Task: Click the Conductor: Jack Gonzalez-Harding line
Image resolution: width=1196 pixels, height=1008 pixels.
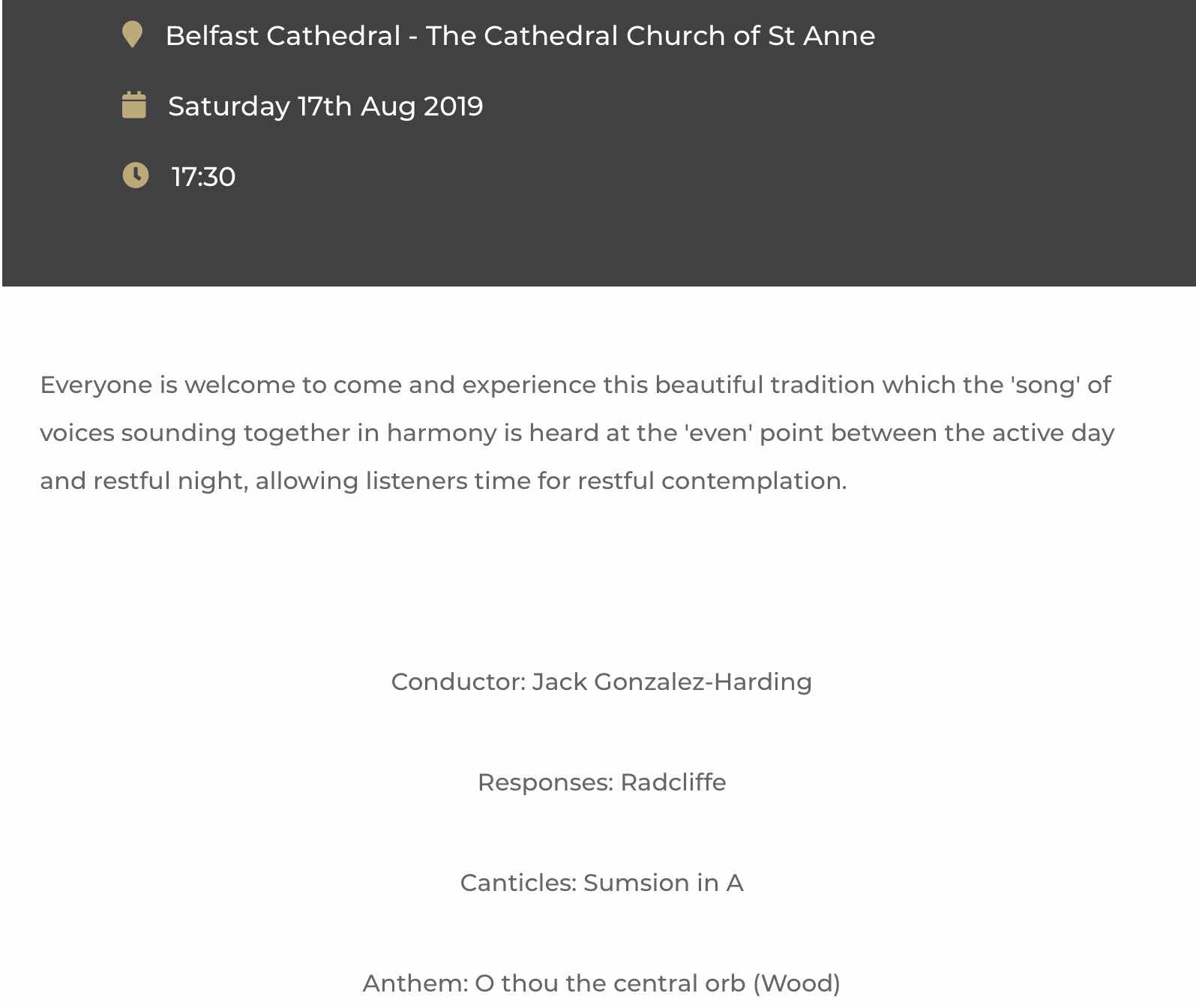Action: 601,682
